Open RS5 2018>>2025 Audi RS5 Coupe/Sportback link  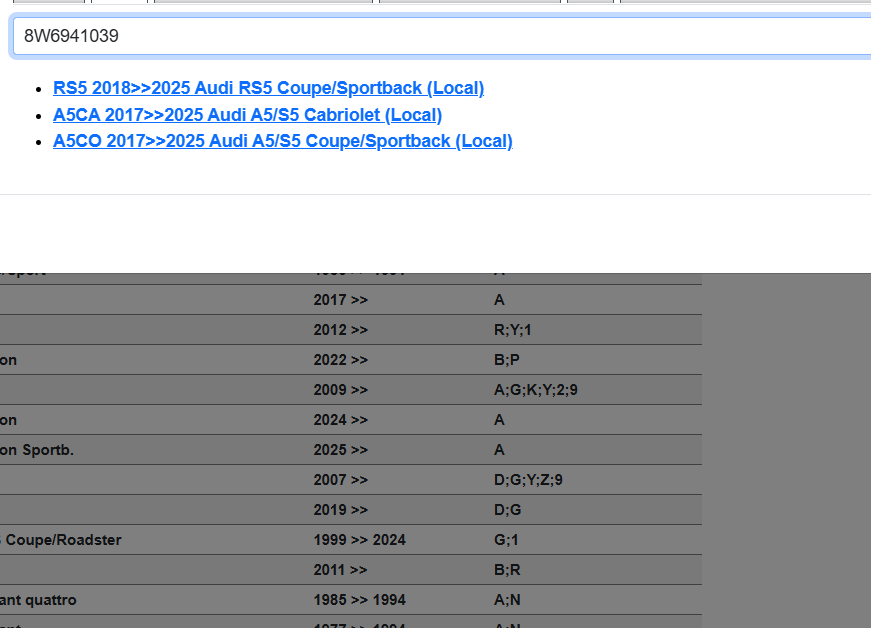click(x=268, y=88)
